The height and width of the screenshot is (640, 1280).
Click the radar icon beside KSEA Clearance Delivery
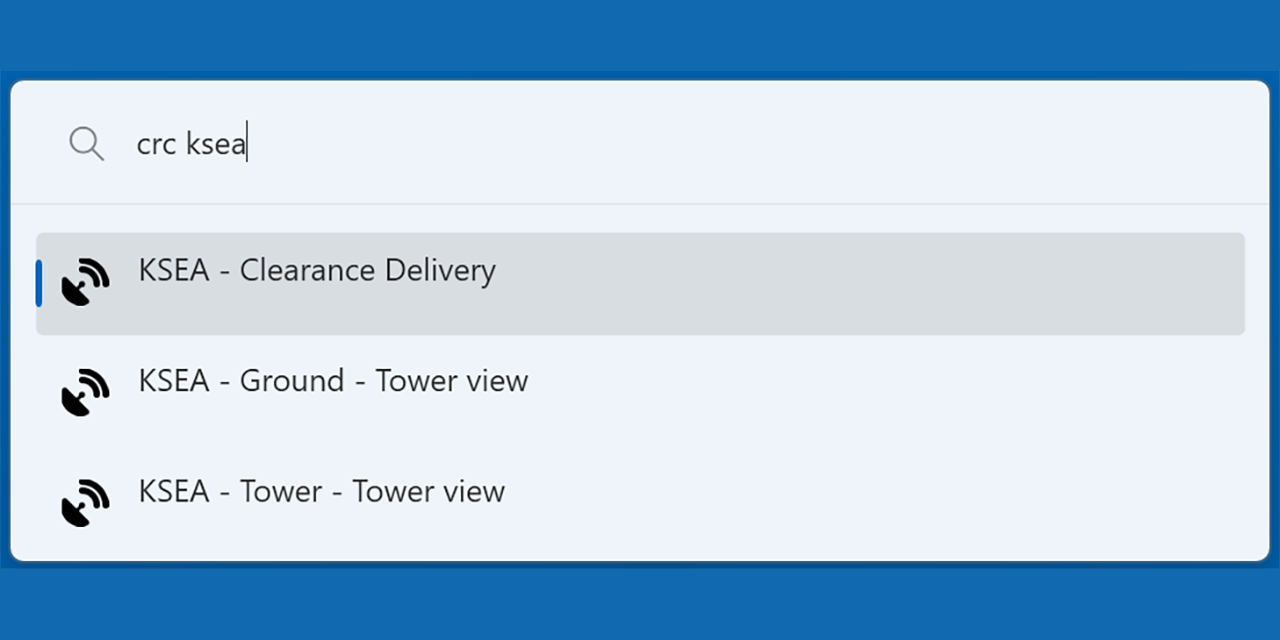point(86,283)
